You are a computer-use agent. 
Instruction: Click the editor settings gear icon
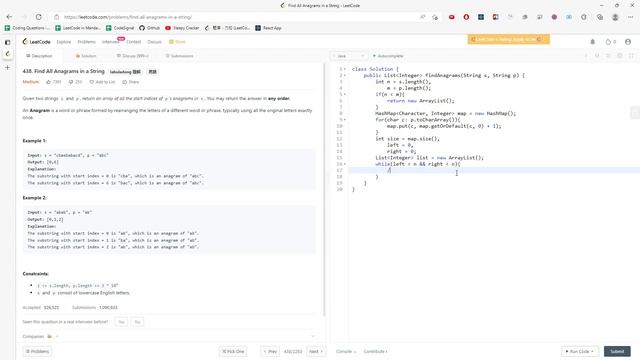620,56
